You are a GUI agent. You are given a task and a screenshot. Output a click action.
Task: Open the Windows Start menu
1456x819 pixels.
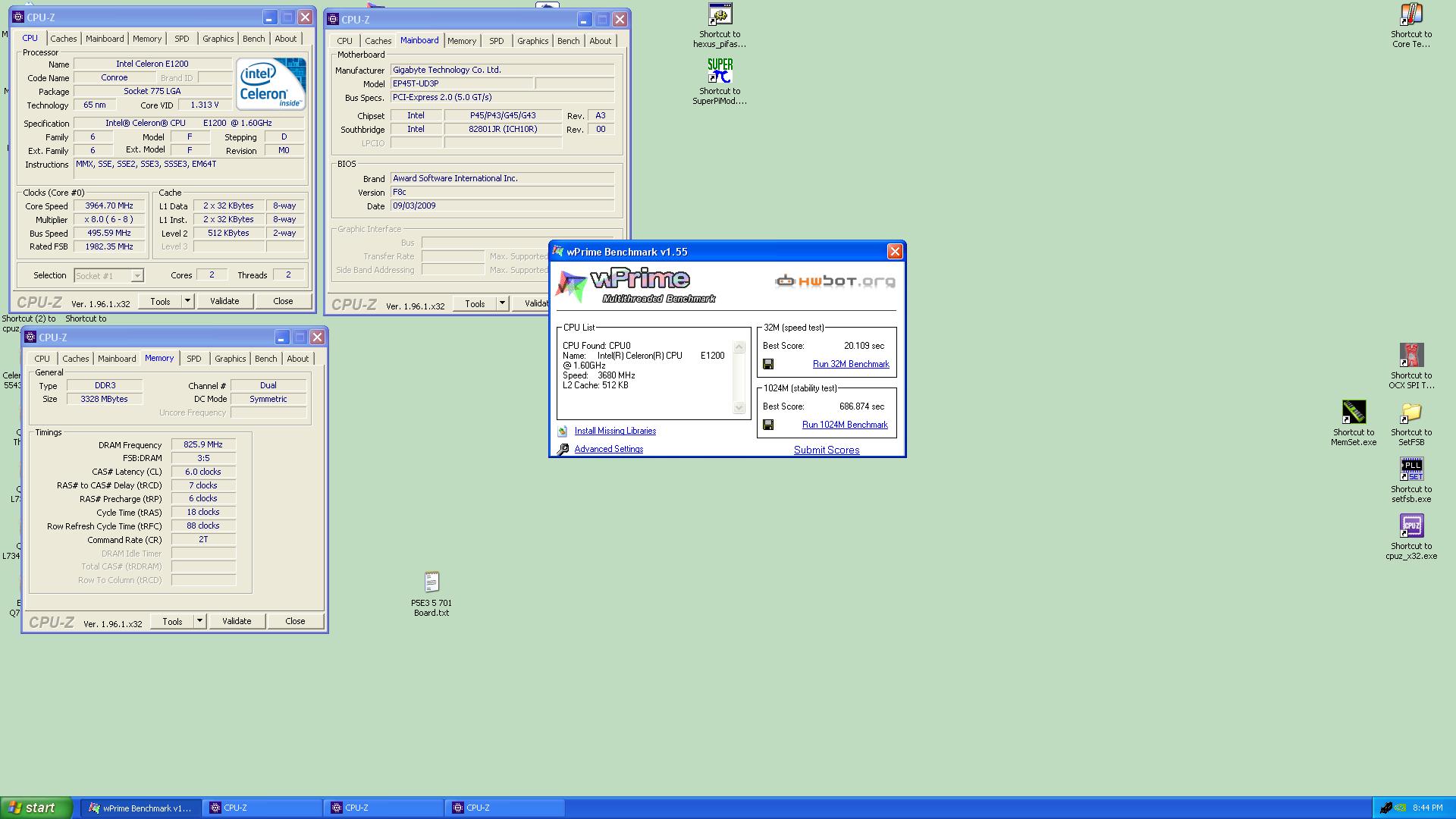click(x=36, y=808)
